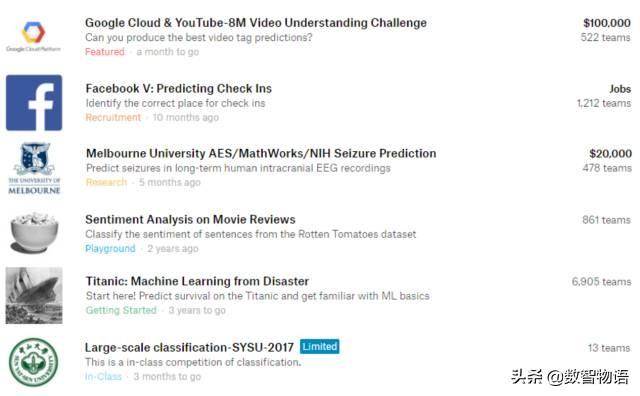Click the Featured category label
The image size is (640, 396).
[x=105, y=52]
